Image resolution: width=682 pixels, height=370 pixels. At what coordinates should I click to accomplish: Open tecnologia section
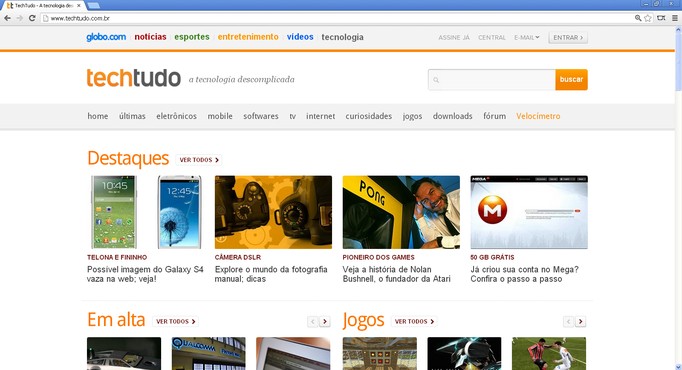click(342, 37)
